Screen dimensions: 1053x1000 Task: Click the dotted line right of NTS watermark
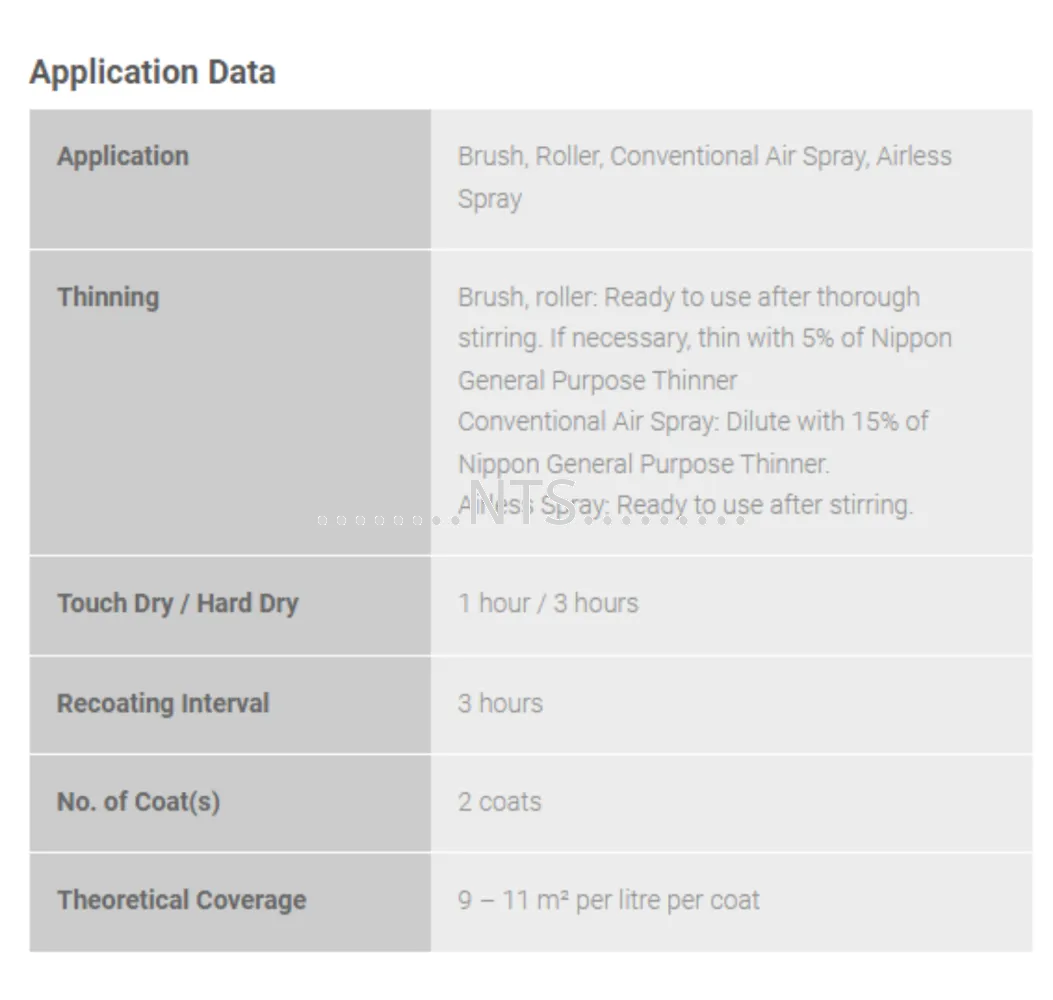point(665,520)
